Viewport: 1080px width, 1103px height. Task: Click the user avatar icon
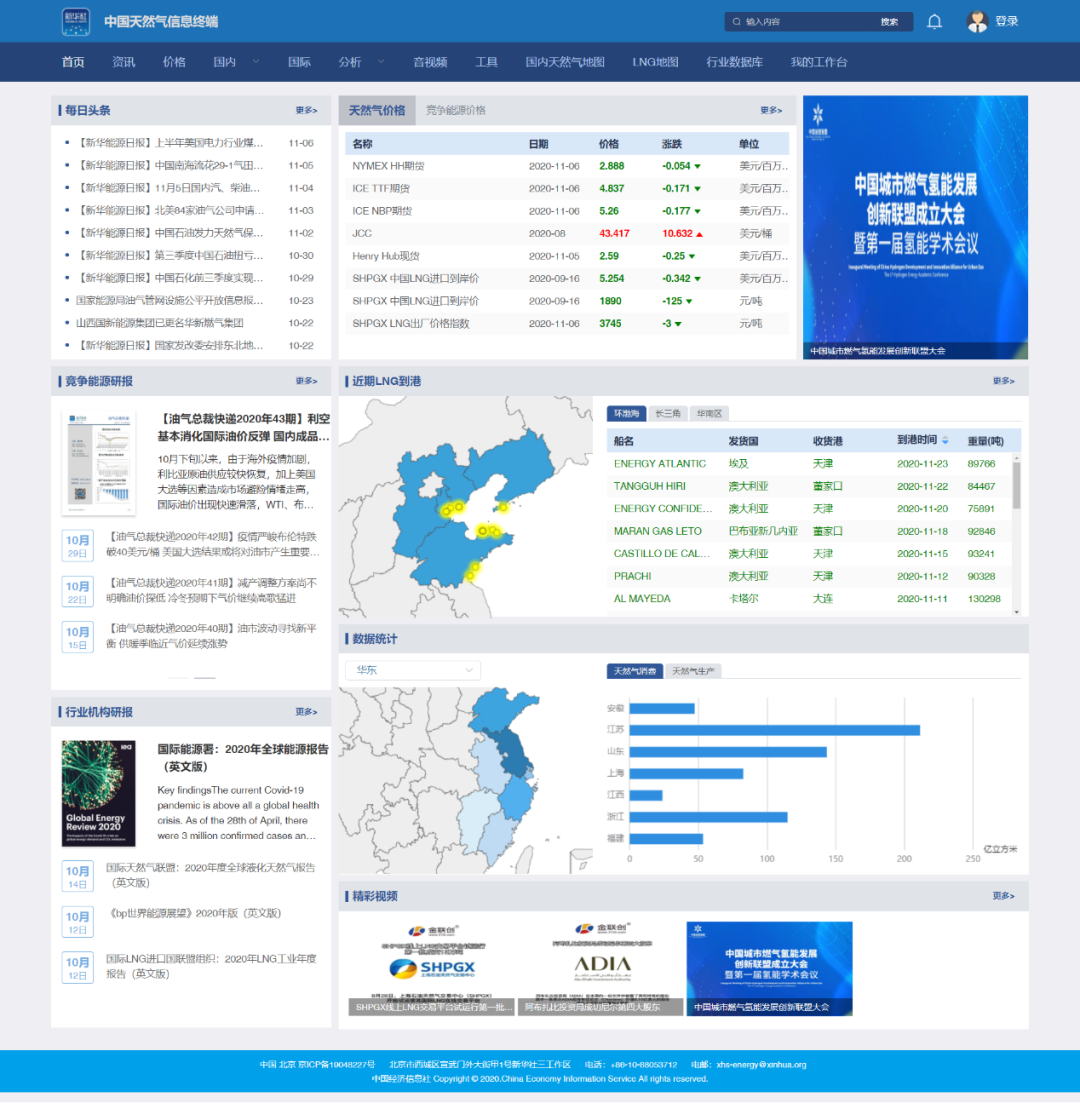point(977,21)
